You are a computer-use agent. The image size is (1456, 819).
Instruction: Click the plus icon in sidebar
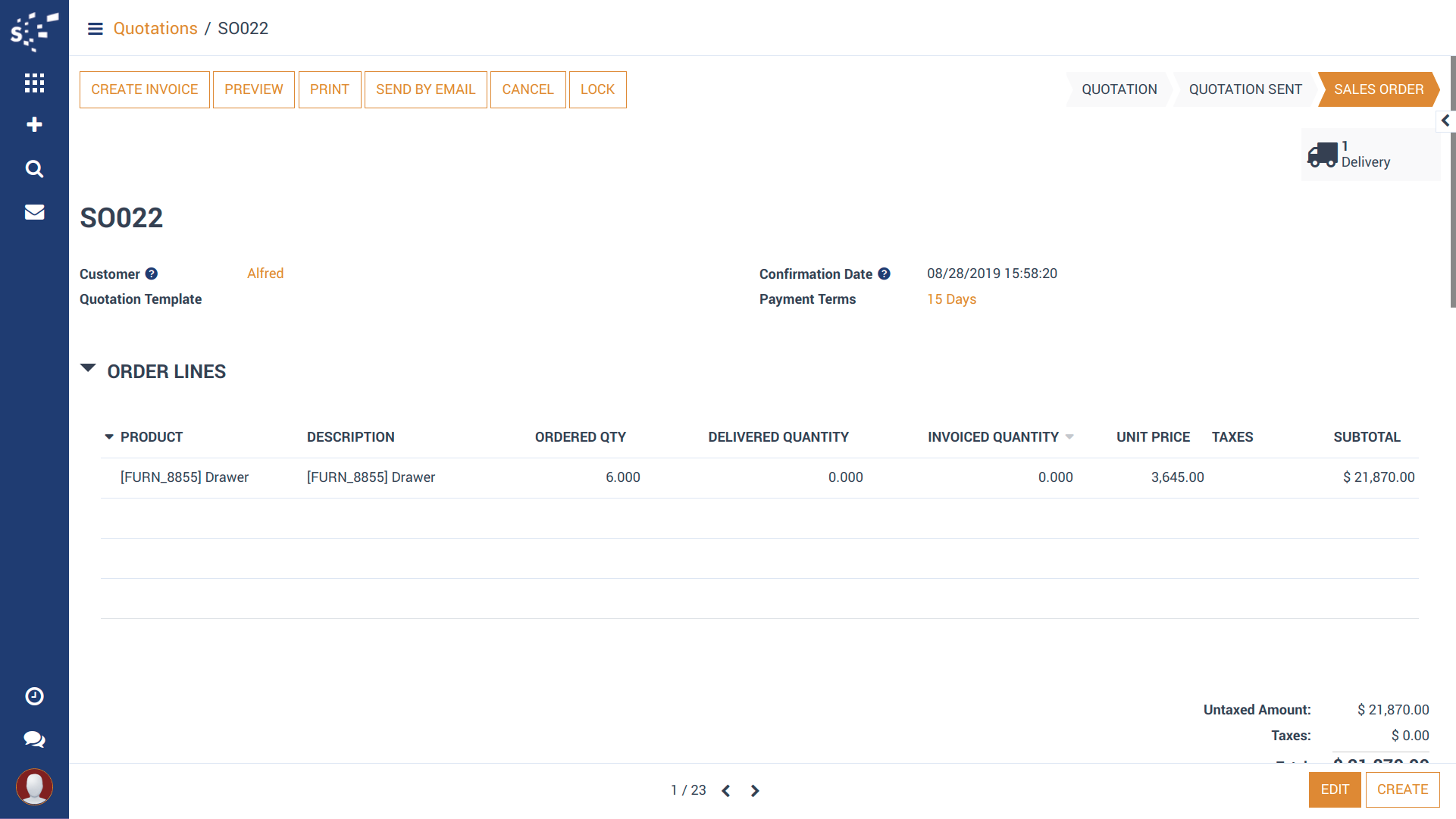tap(34, 124)
